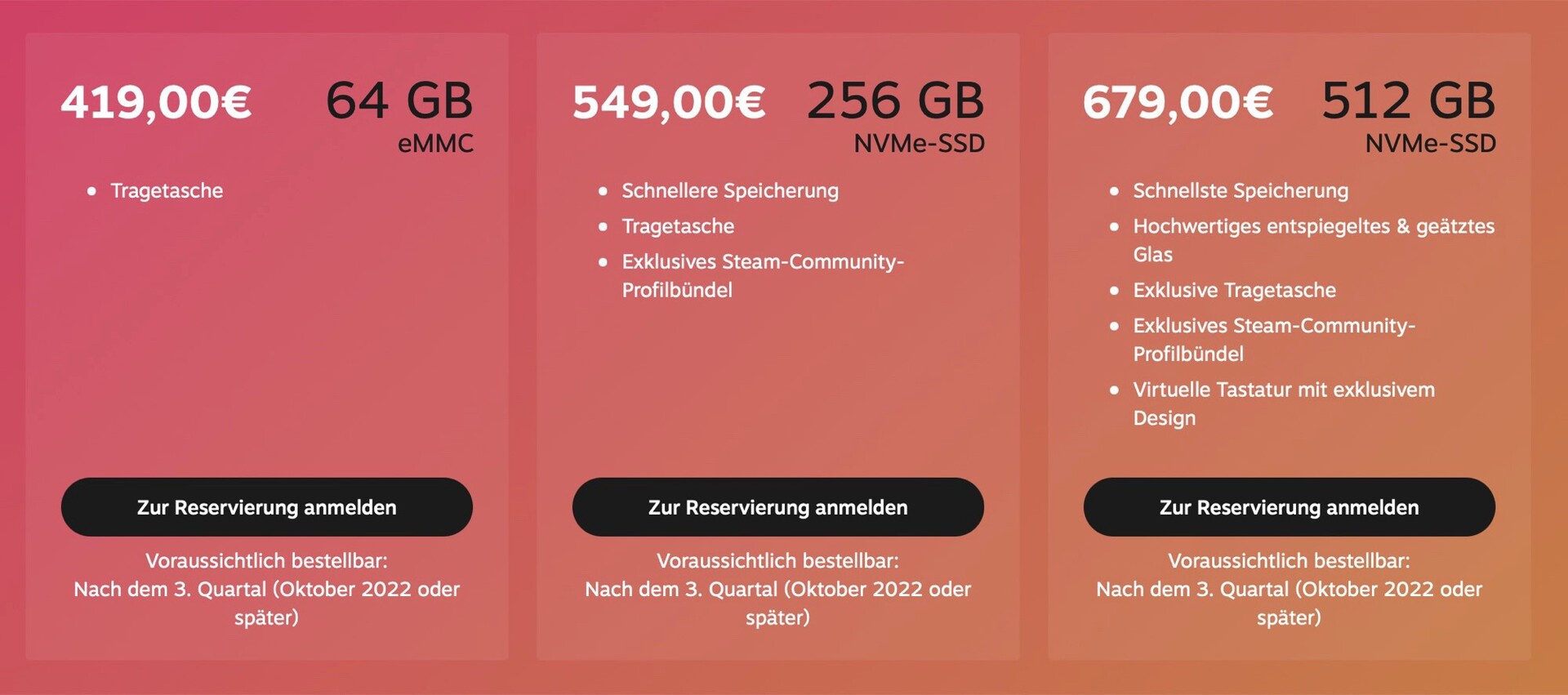The height and width of the screenshot is (695, 1568).
Task: Click the 549,00€ price
Action: click(669, 103)
